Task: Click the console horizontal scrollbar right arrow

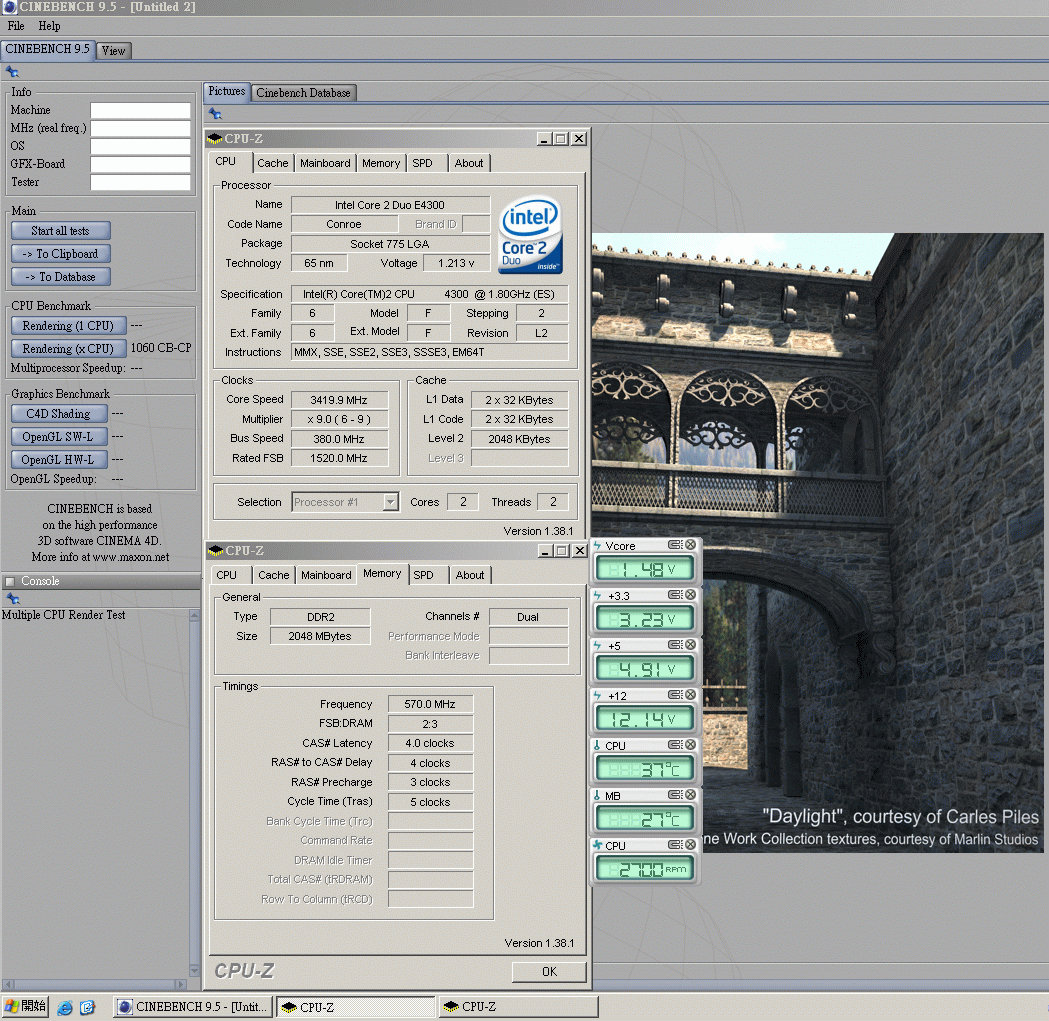Action: 180,984
